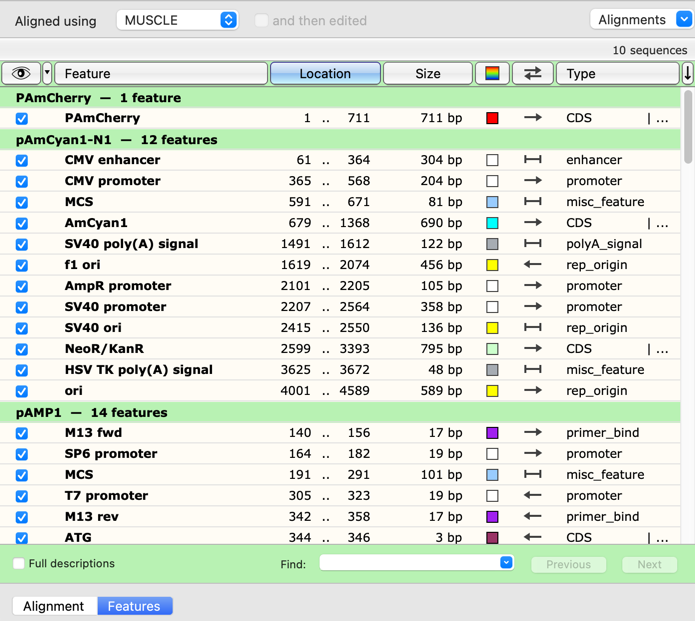Image resolution: width=695 pixels, height=621 pixels.
Task: Uncheck the f1 ori checkbox
Action: (x=22, y=266)
